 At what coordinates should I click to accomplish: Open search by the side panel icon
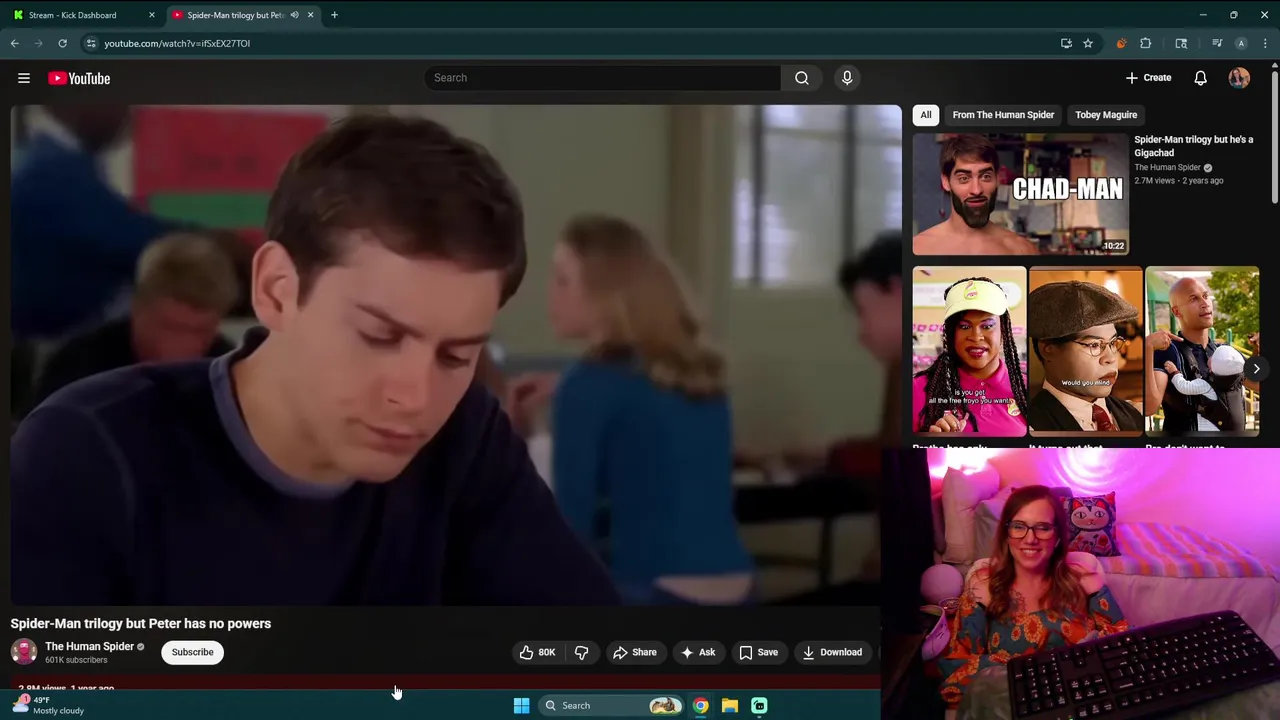coord(1181,43)
